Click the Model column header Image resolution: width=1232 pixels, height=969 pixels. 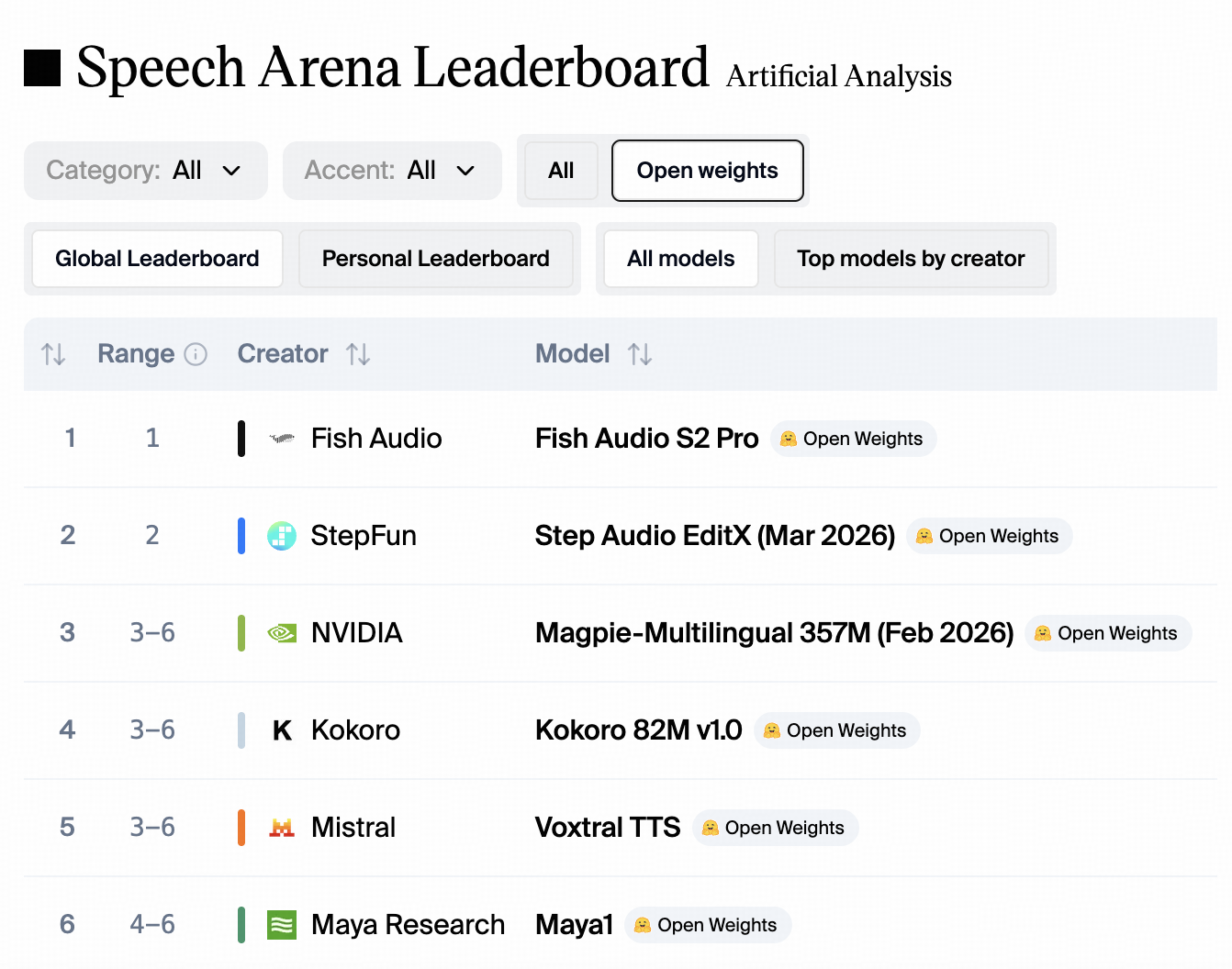tap(573, 354)
